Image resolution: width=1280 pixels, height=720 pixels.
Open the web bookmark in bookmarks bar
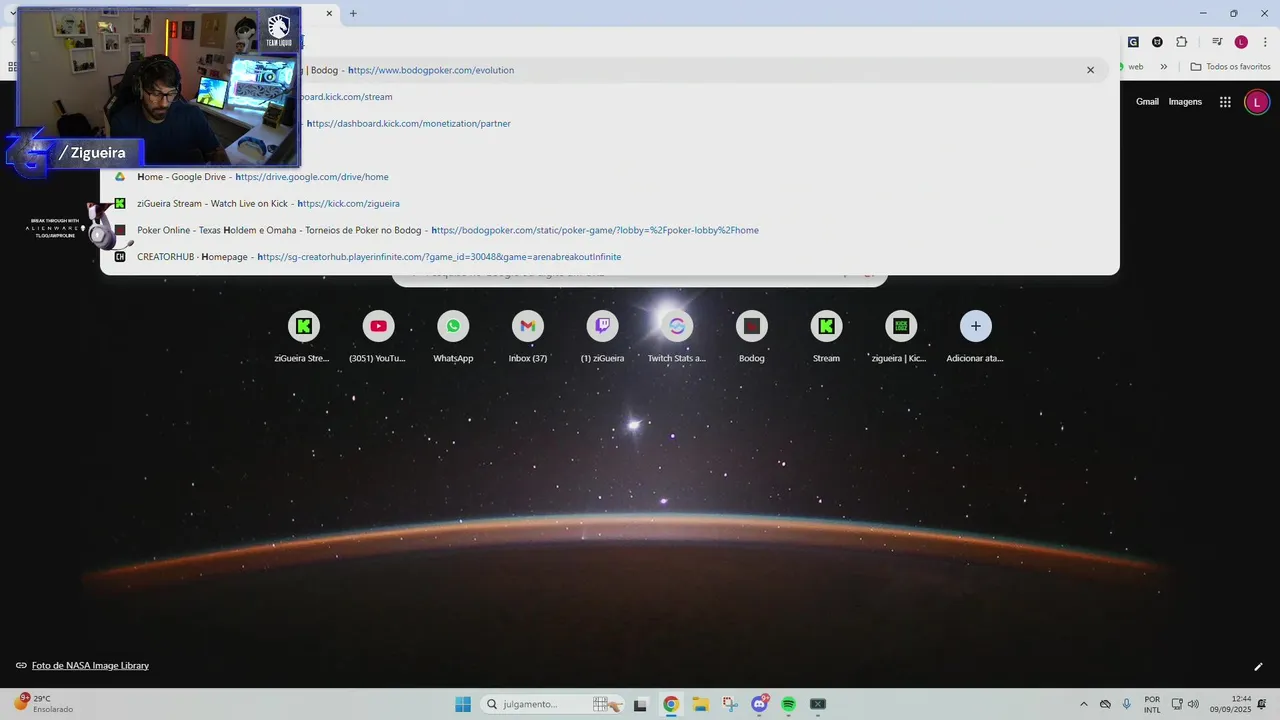pyautogui.click(x=1132, y=67)
